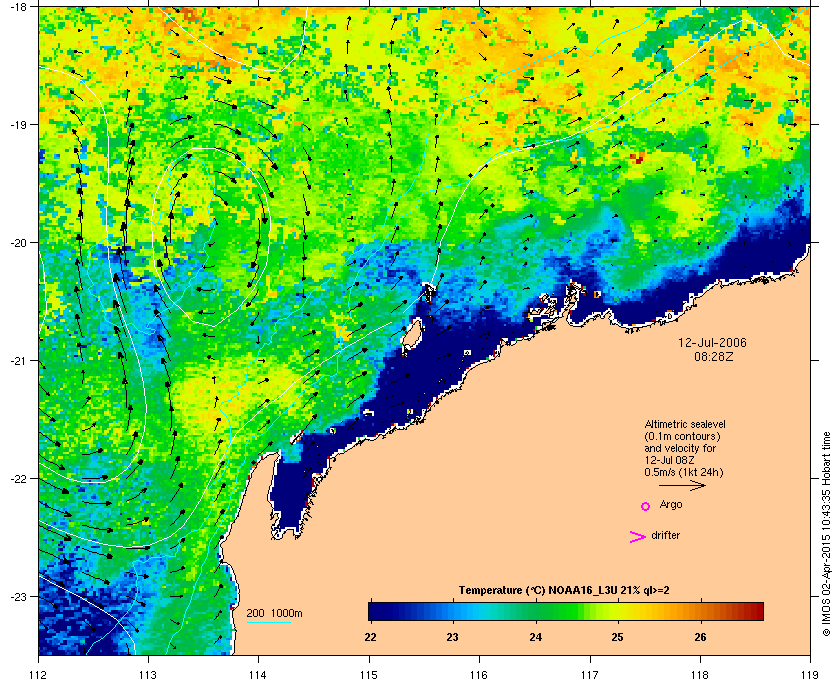Viewport: 840px width, 680px height.
Task: Click the time label 08:28Z
Action: coord(713,356)
